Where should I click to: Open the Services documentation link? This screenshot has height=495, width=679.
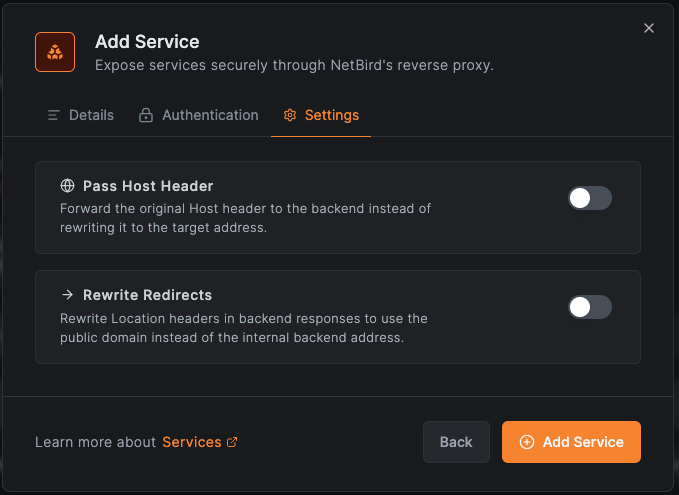pos(191,442)
